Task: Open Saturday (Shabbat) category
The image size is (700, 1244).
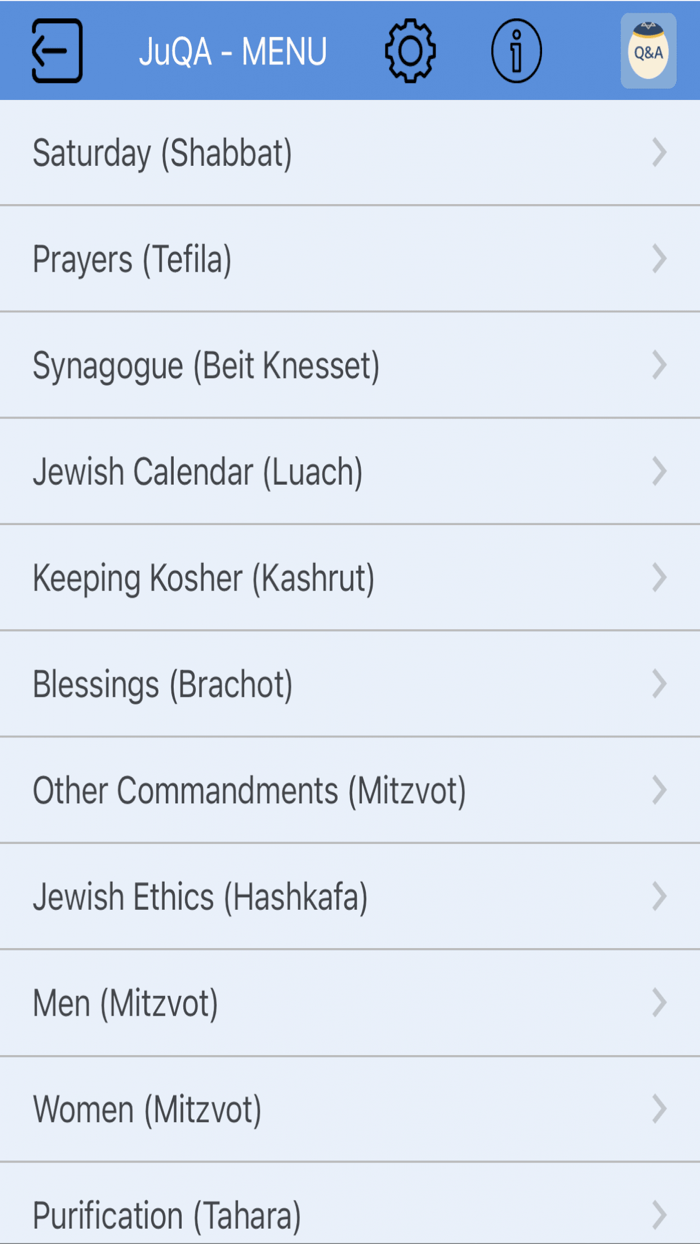Action: pos(162,154)
